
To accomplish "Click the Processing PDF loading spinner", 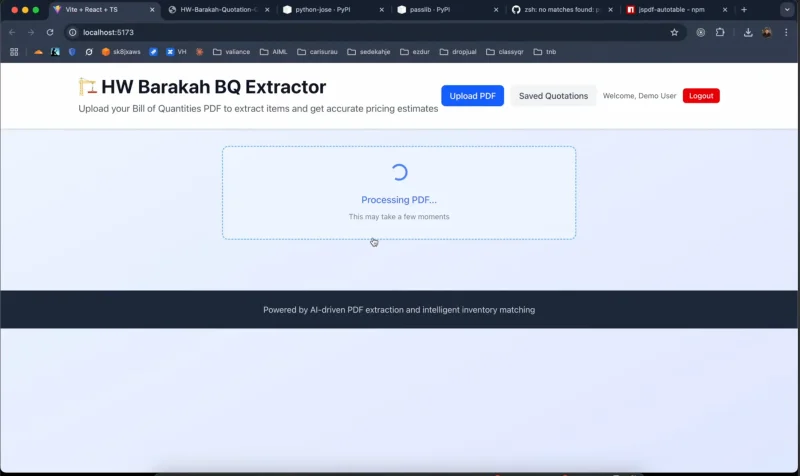I will [x=399, y=172].
